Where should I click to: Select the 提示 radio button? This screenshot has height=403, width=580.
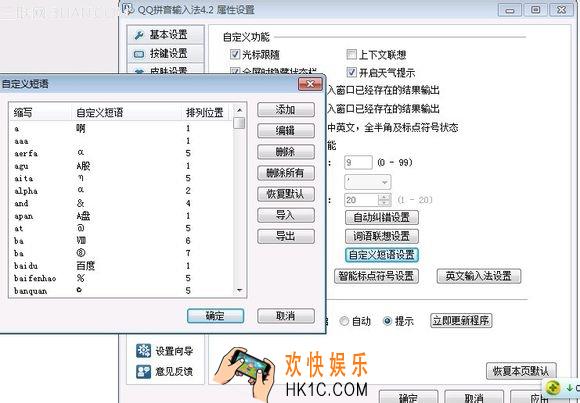pyautogui.click(x=387, y=321)
